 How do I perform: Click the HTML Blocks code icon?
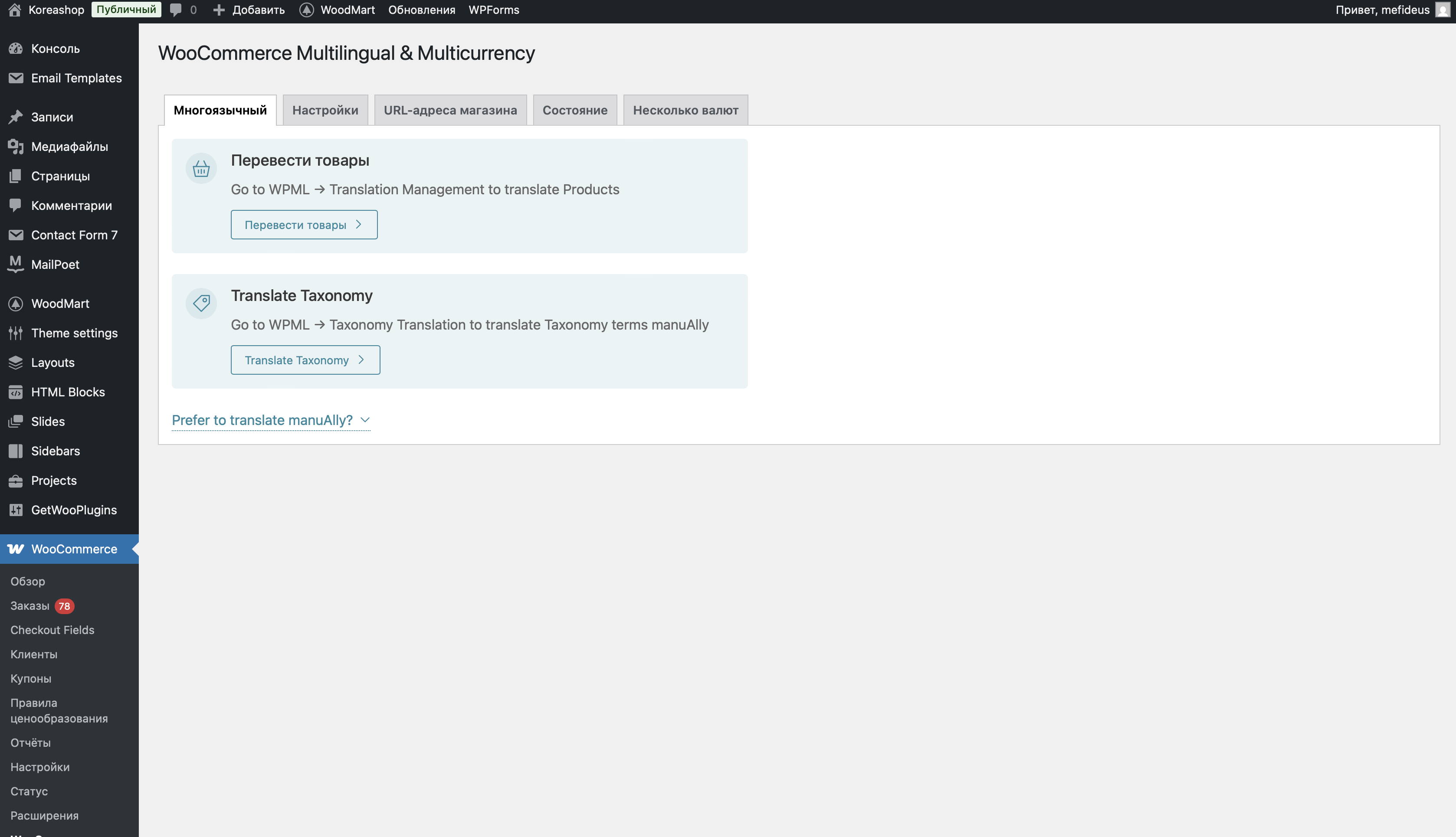[x=16, y=392]
